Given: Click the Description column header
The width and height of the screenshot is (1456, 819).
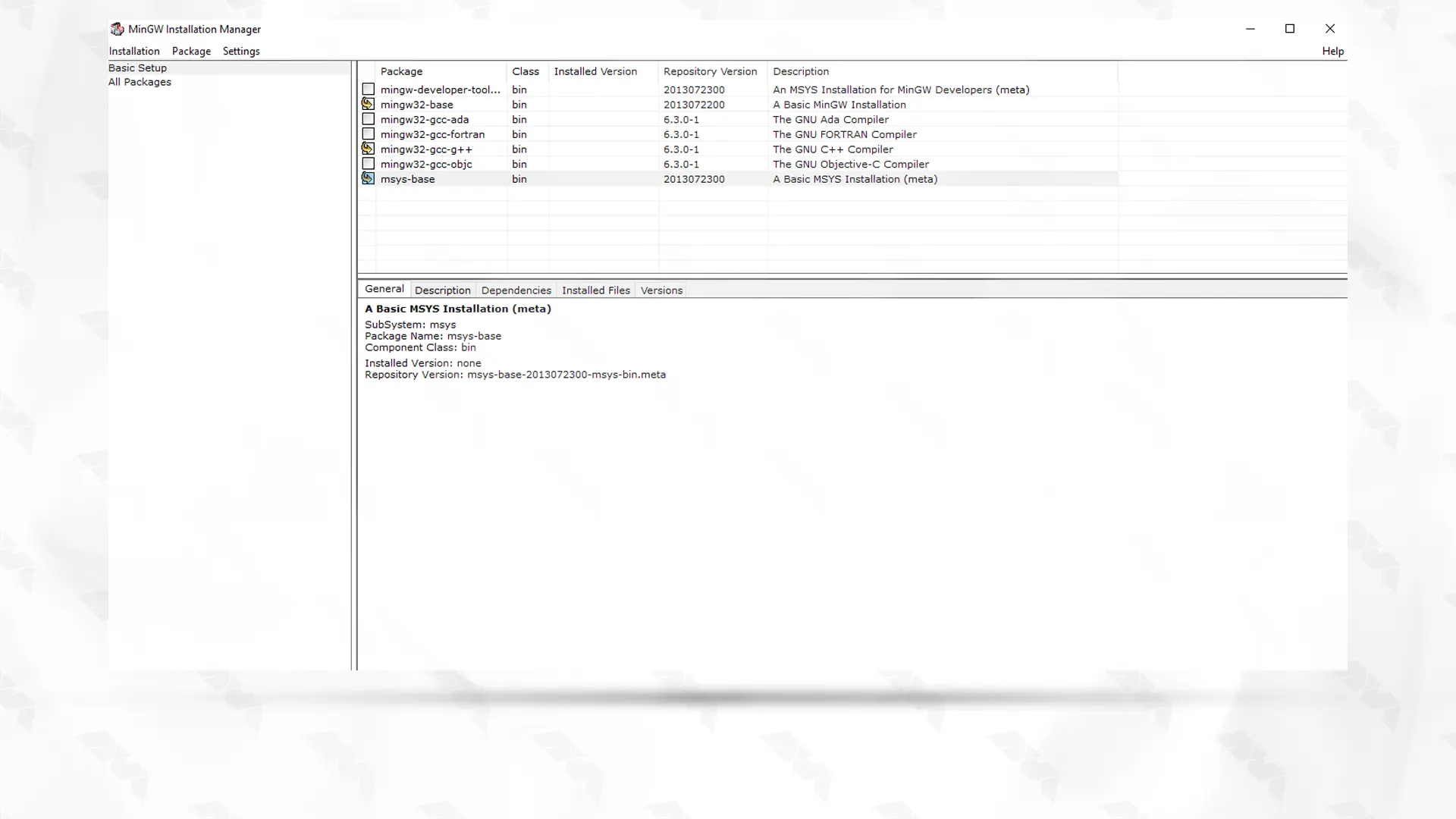Looking at the screenshot, I should (943, 71).
